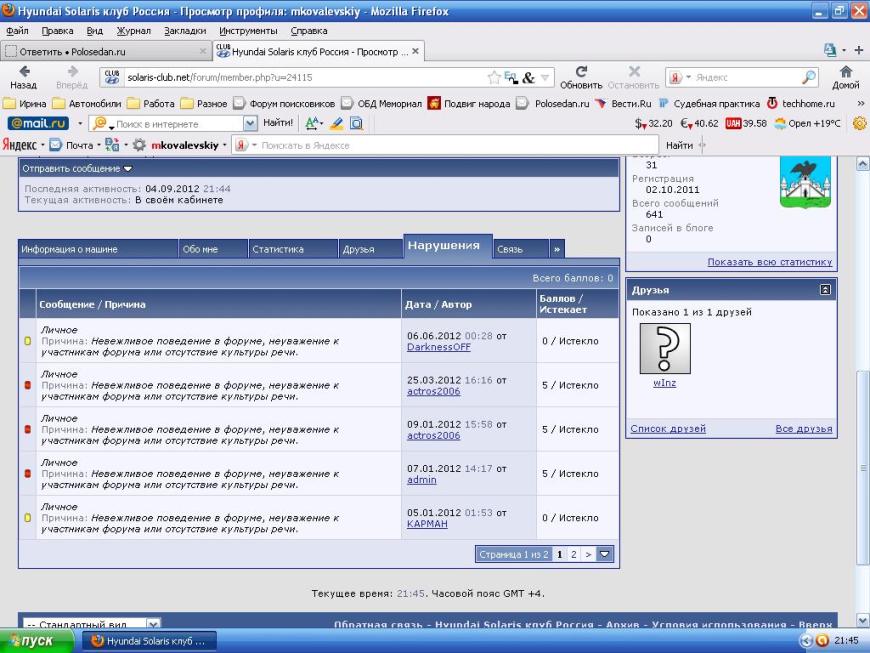Open the Закладки menu
This screenshot has width=870, height=653.
[184, 31]
